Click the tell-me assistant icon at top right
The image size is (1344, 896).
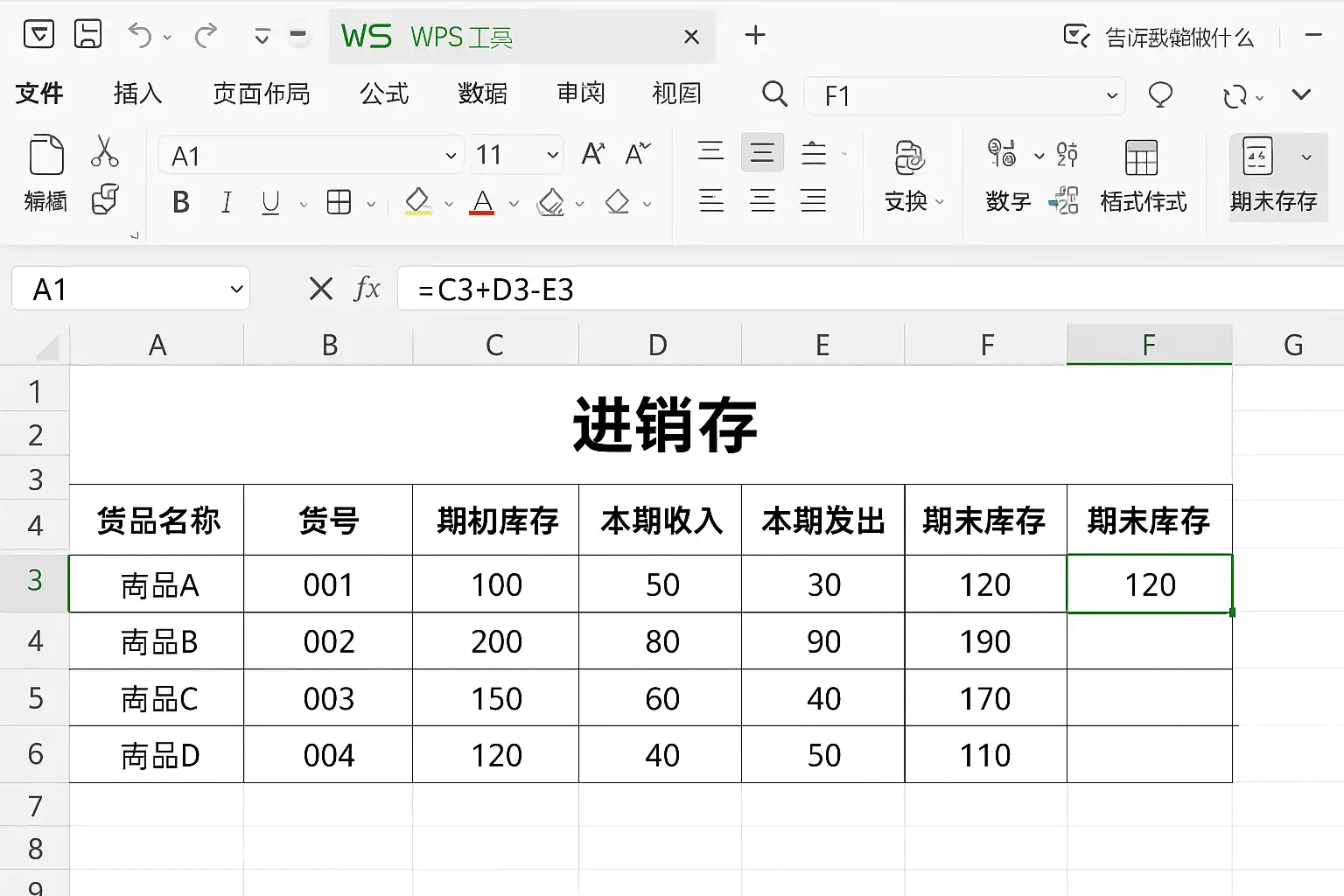(1076, 36)
